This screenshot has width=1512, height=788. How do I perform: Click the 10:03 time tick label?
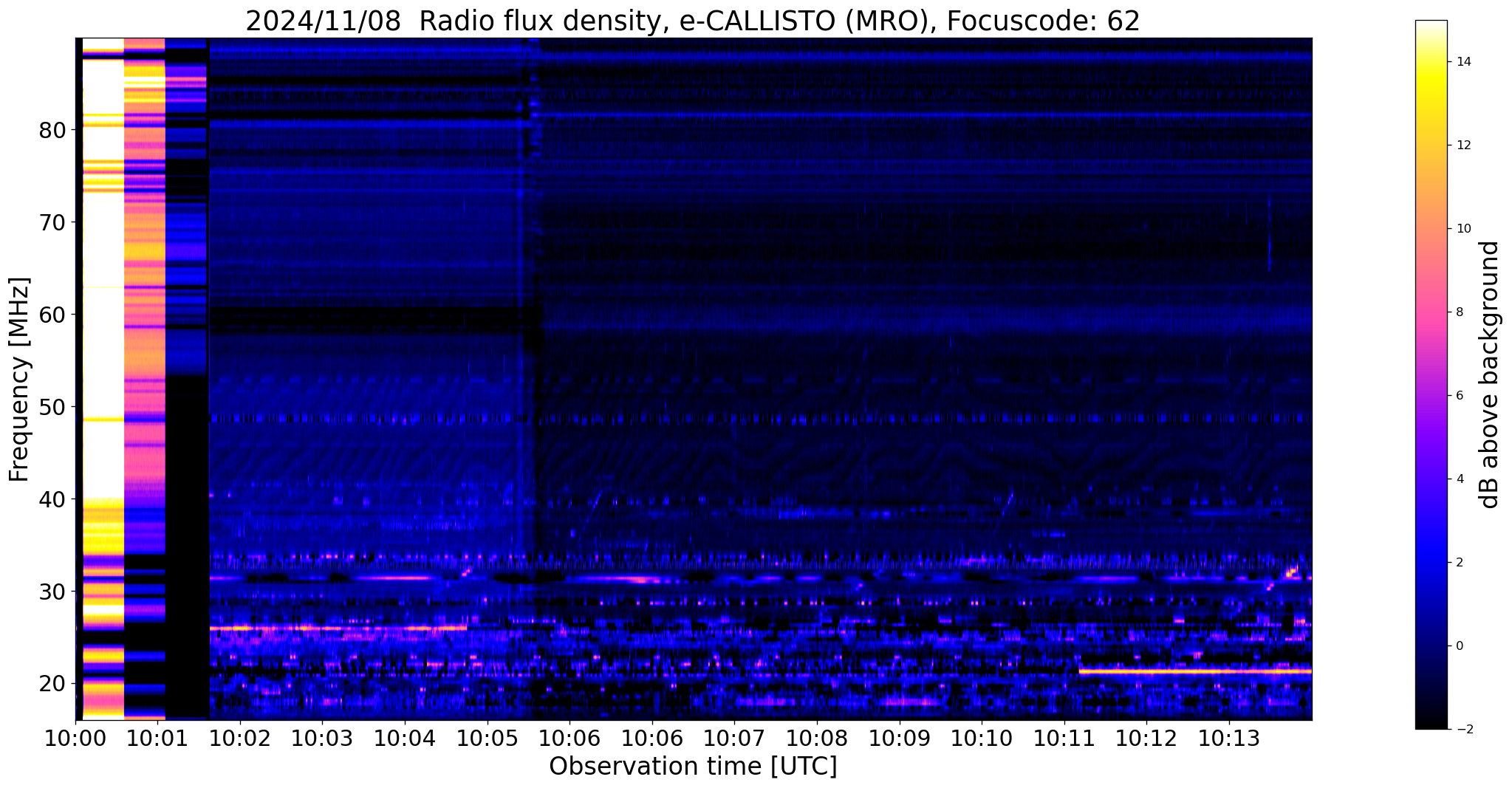coord(322,738)
